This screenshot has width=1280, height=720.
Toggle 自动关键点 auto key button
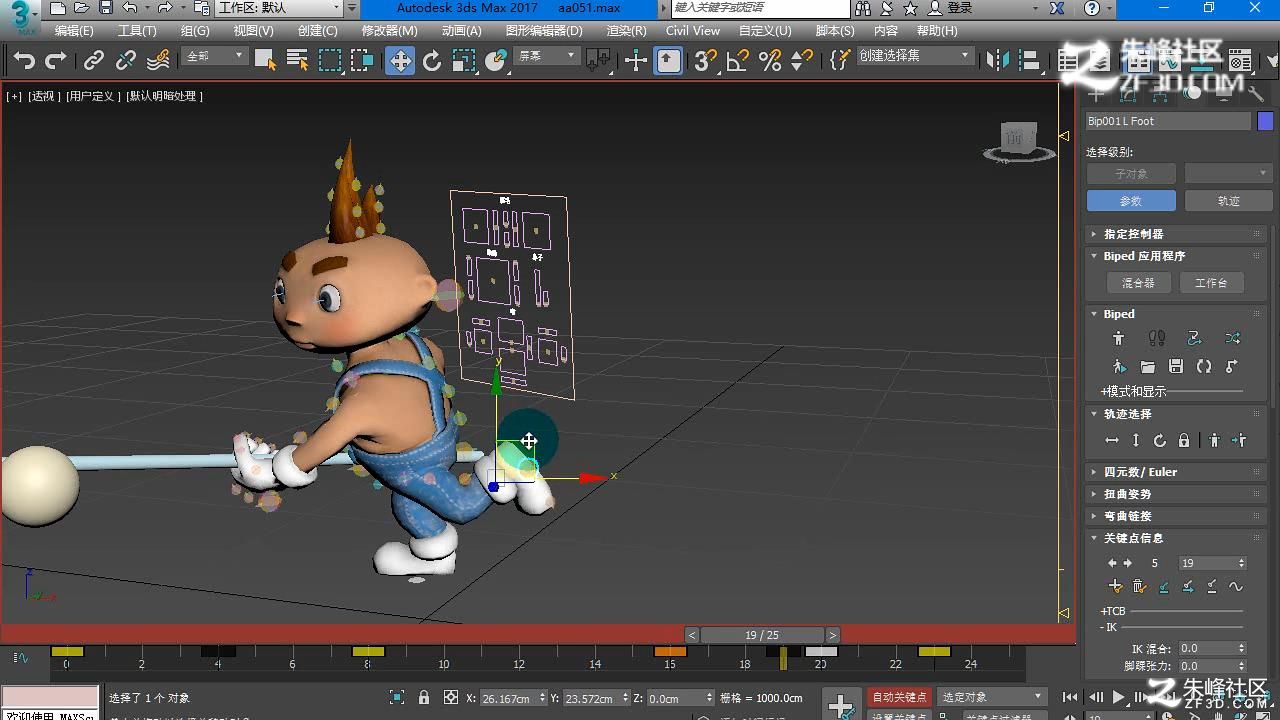(x=900, y=697)
